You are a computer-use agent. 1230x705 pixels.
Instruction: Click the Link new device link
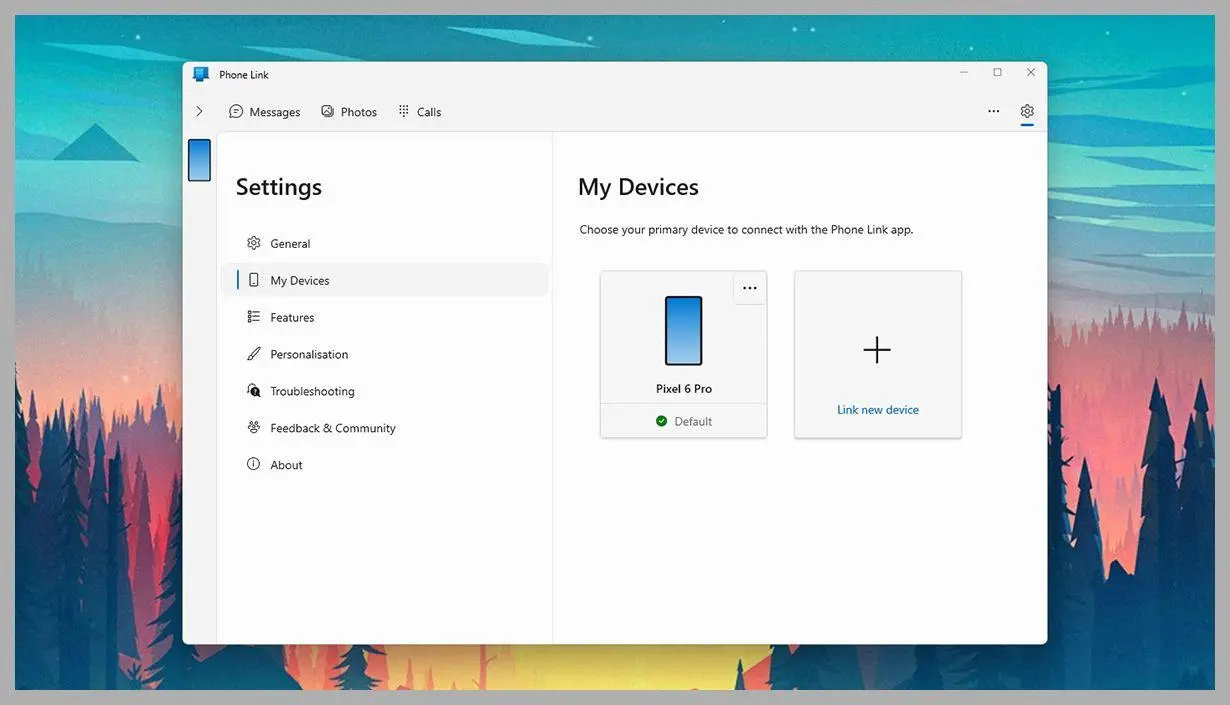click(878, 410)
